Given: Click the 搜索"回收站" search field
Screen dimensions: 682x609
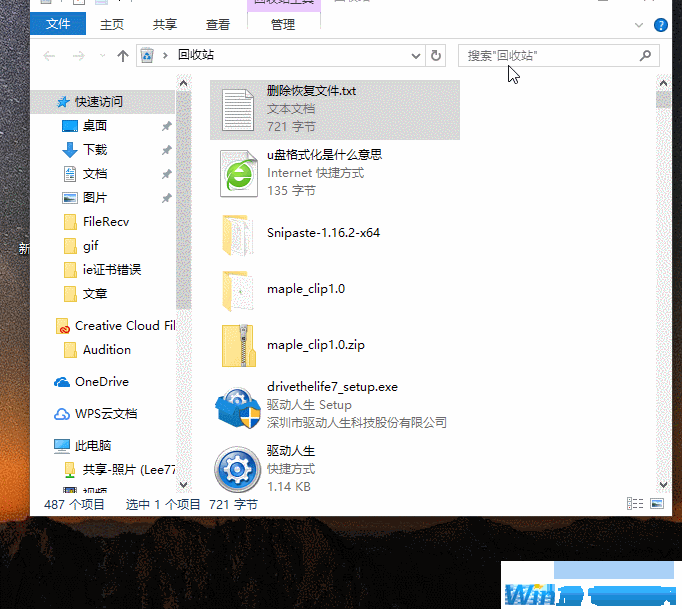Looking at the screenshot, I should point(548,56).
